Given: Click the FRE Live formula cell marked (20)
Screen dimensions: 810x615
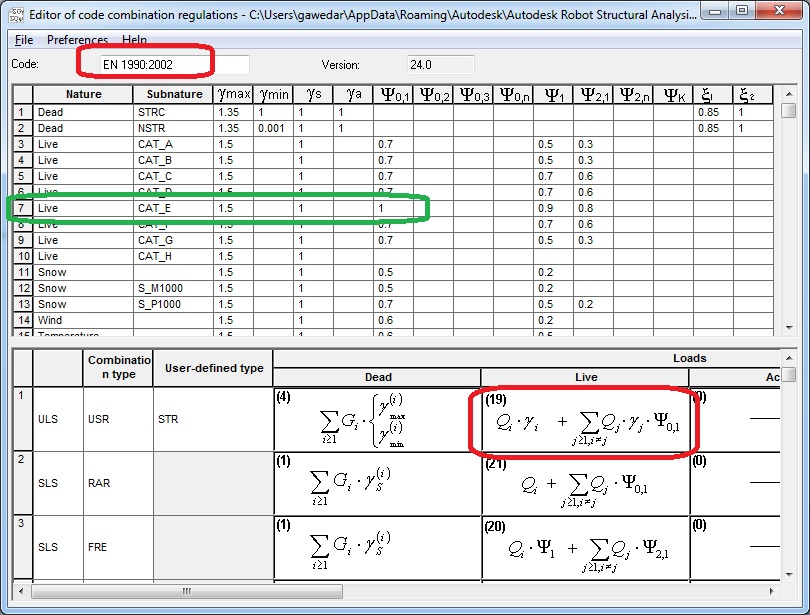Looking at the screenshot, I should [x=585, y=547].
